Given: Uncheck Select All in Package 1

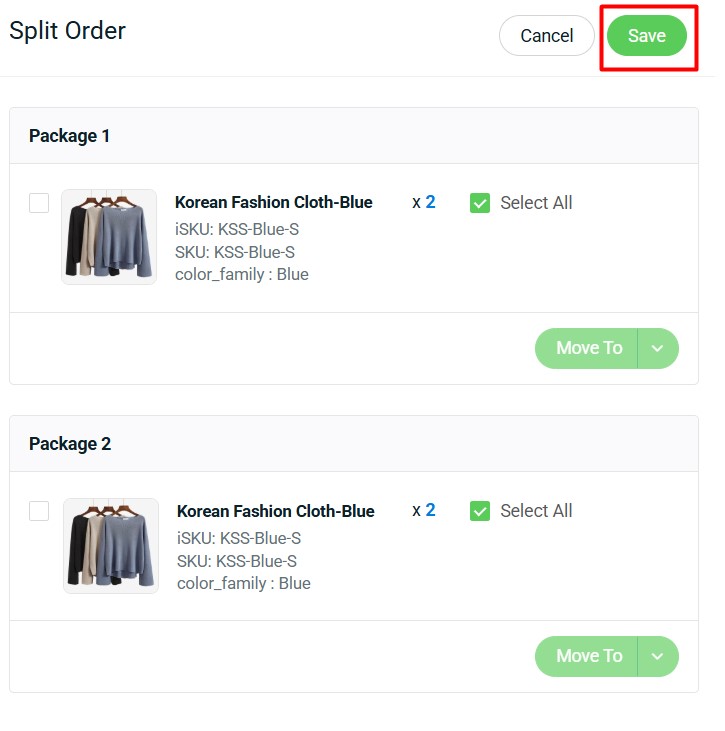Looking at the screenshot, I should [x=480, y=203].
